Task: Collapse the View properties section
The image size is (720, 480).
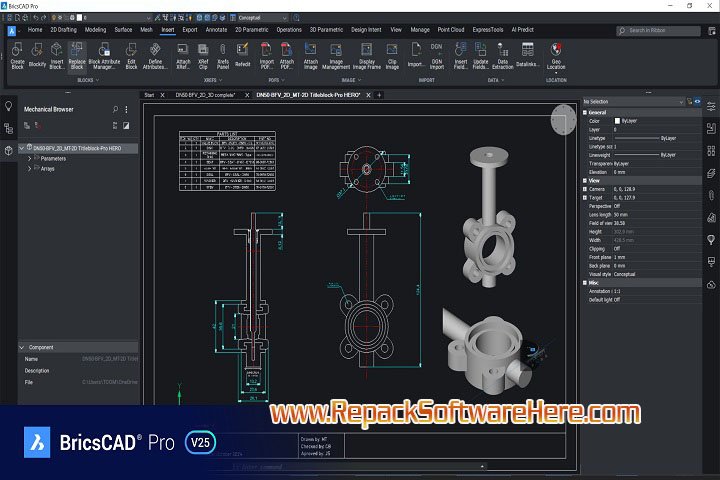Action: coord(585,181)
